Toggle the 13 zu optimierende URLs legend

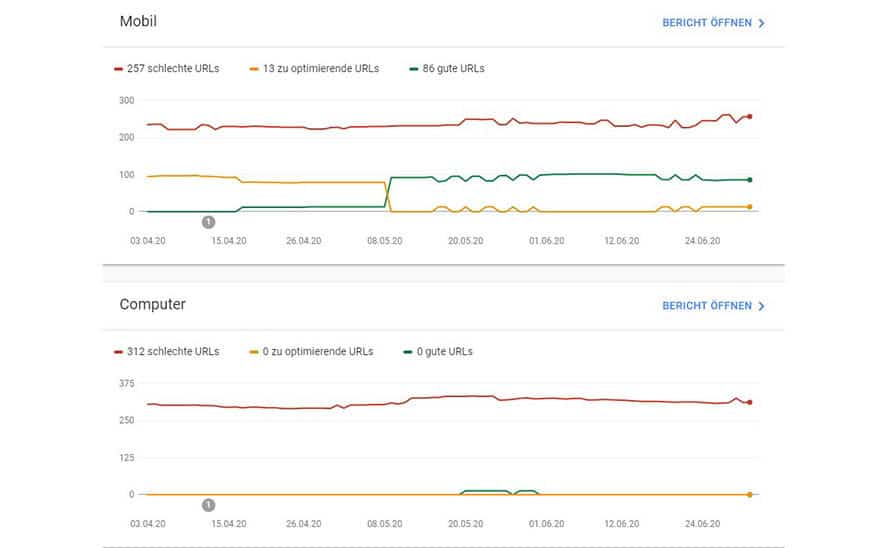click(x=314, y=68)
